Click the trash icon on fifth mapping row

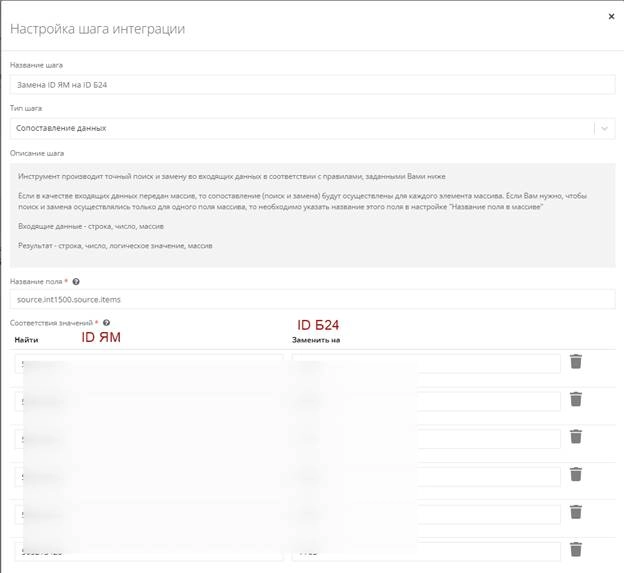576,512
